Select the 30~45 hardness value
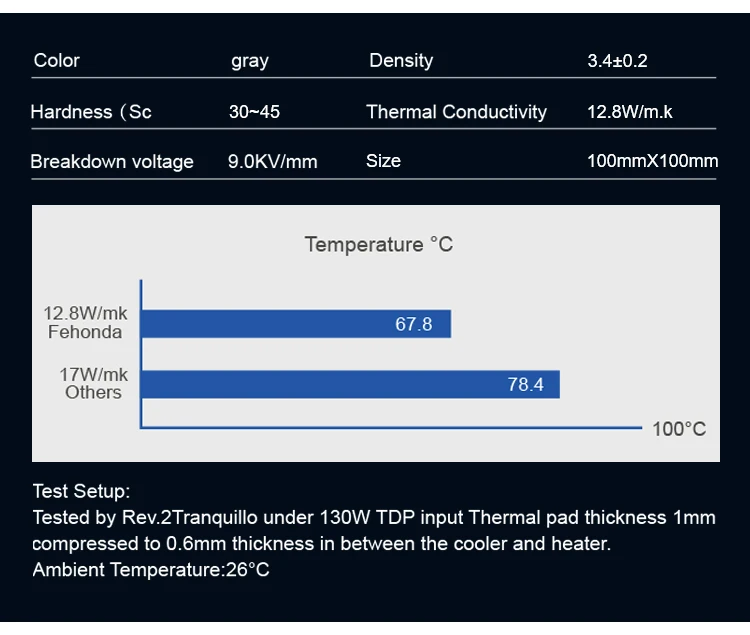 [254, 112]
